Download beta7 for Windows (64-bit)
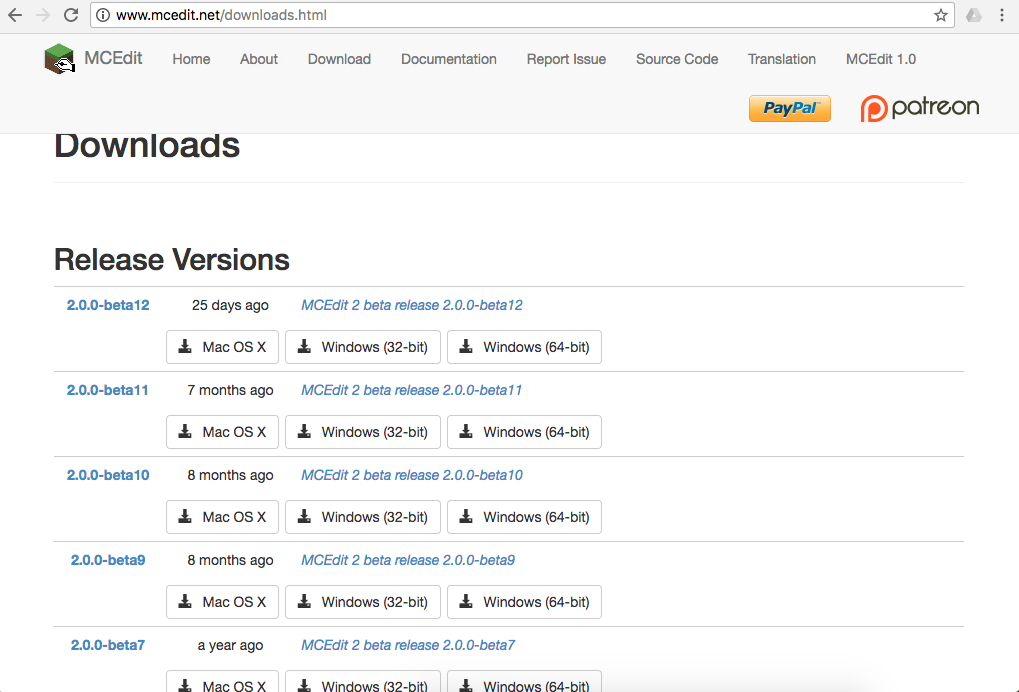This screenshot has height=692, width=1019. tap(524, 682)
